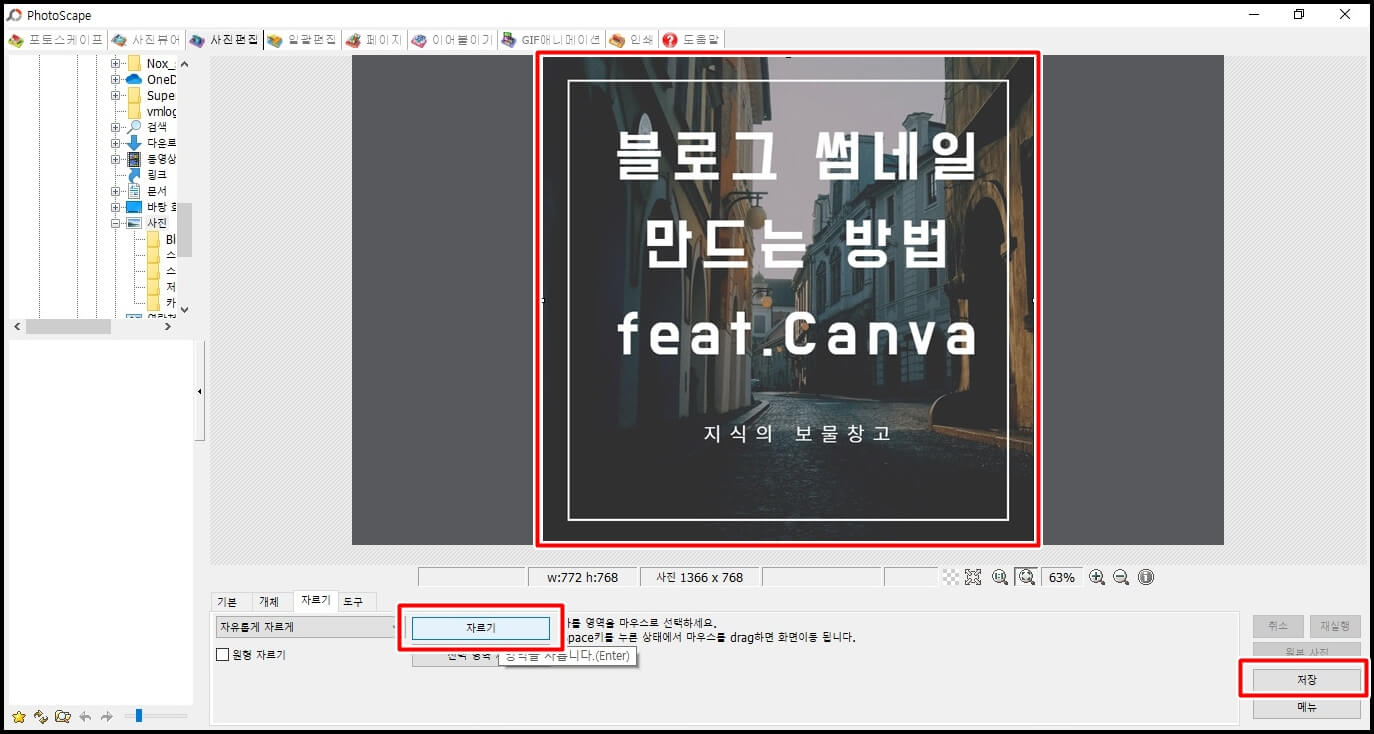Open the 자유롭게 자르게 crop mode dropdown

pyautogui.click(x=308, y=627)
